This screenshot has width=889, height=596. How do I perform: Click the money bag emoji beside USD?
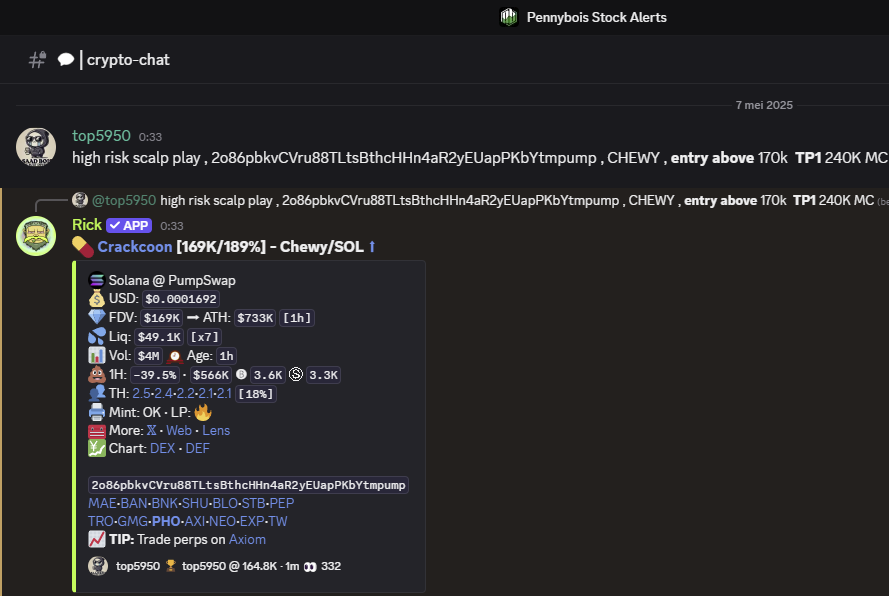tap(97, 298)
